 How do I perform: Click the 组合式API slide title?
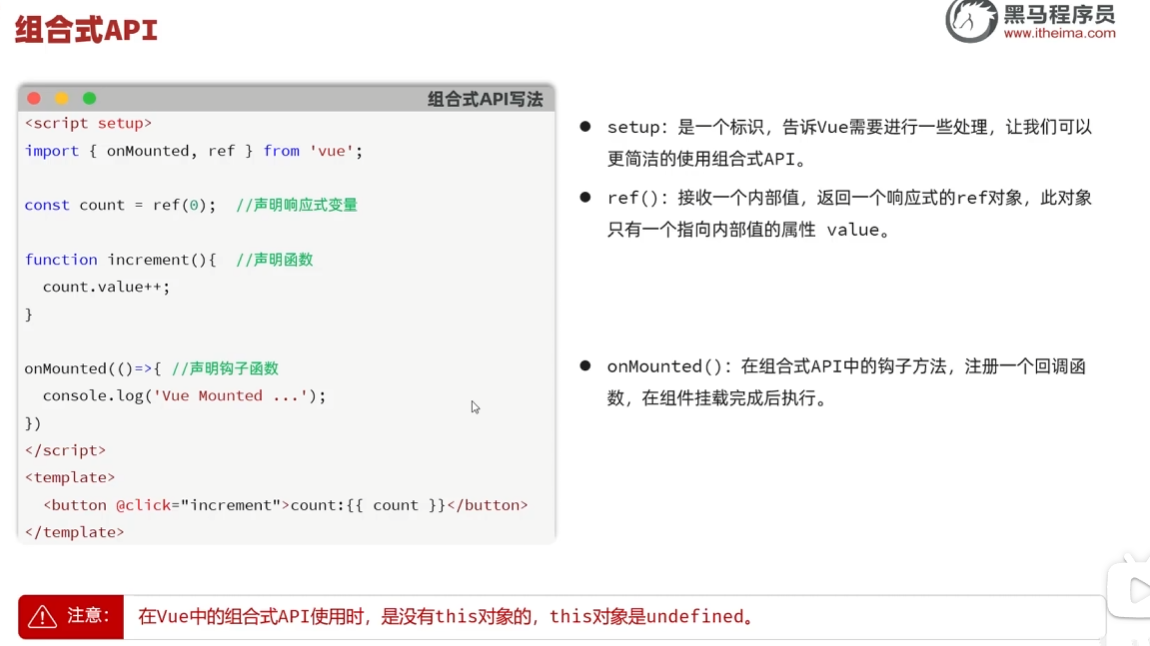(86, 30)
